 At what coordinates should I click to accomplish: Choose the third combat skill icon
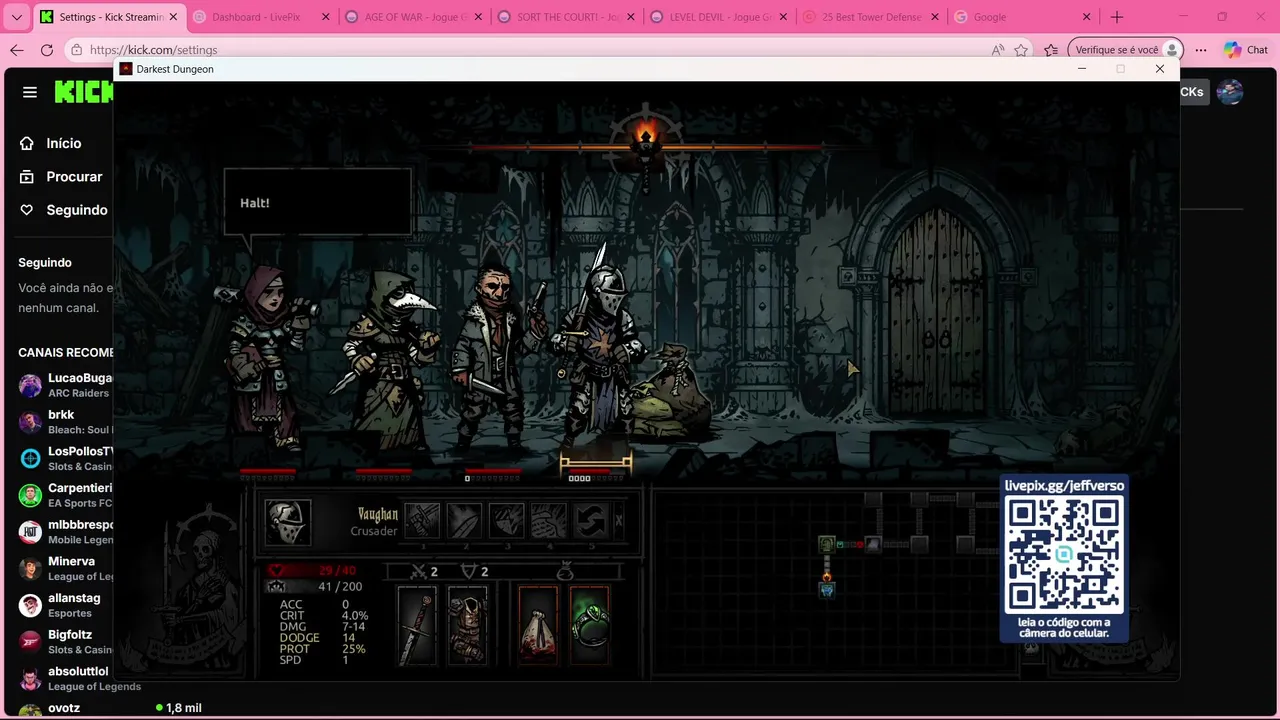click(x=506, y=520)
